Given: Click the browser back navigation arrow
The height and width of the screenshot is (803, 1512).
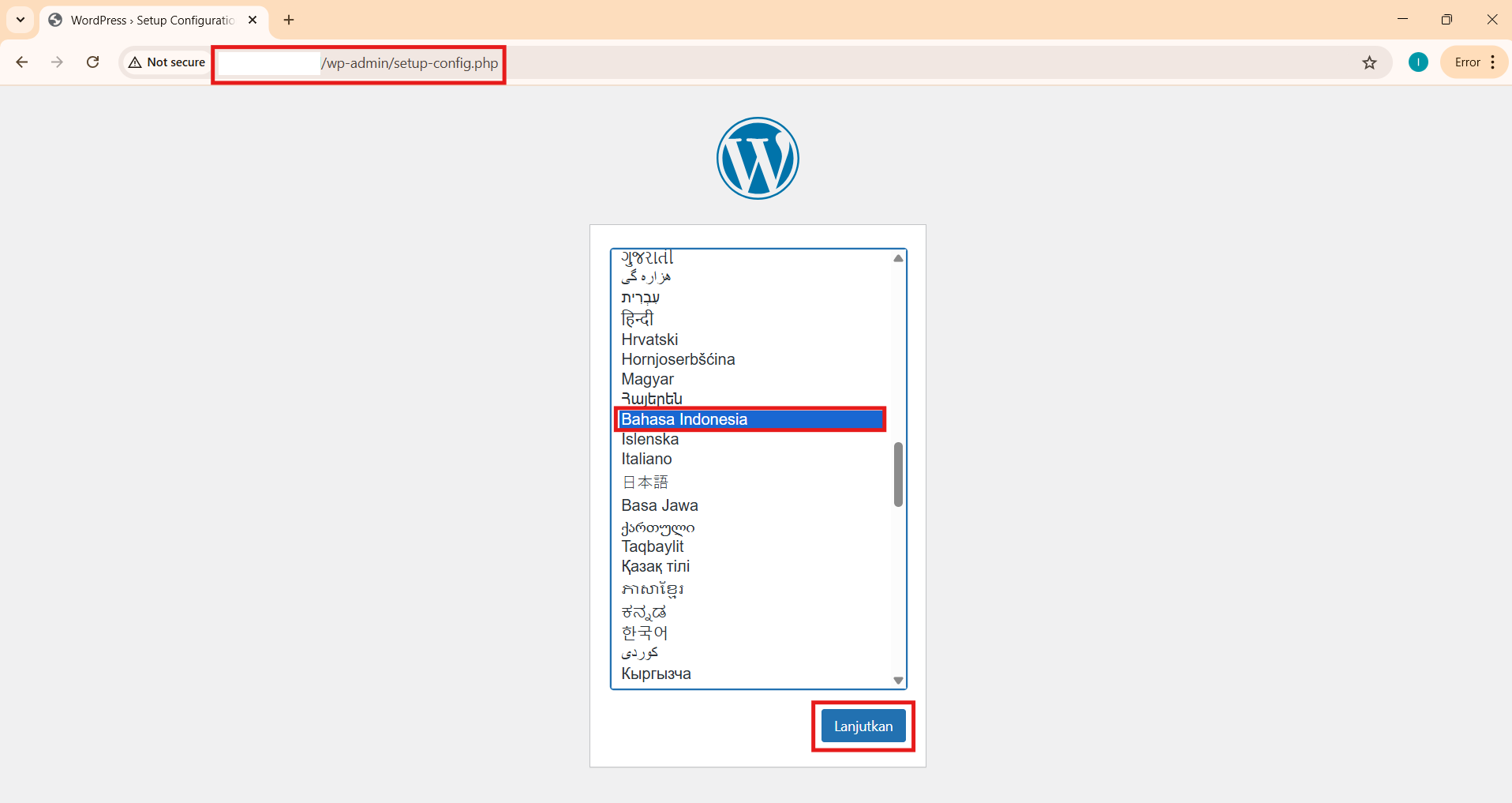Looking at the screenshot, I should pos(21,62).
